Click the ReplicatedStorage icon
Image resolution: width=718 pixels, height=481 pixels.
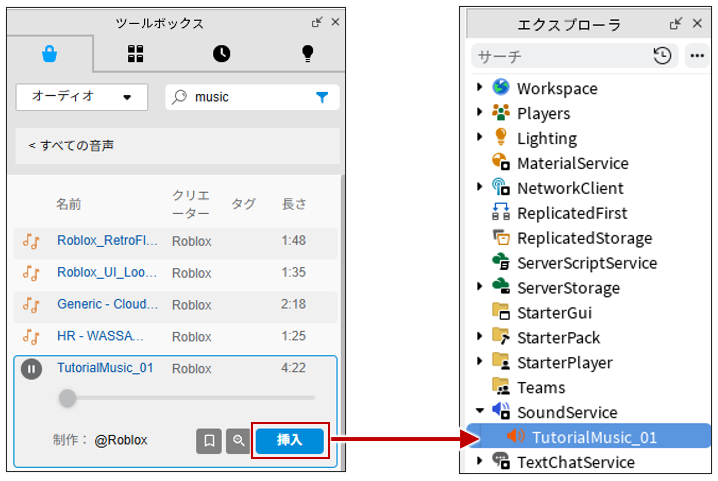(500, 237)
